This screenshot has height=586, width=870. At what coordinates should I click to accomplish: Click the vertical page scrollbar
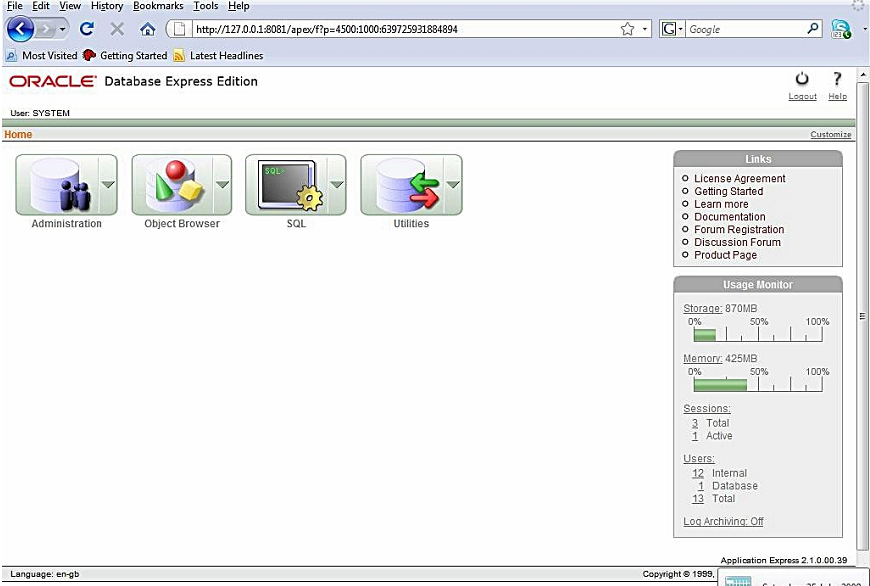862,316
